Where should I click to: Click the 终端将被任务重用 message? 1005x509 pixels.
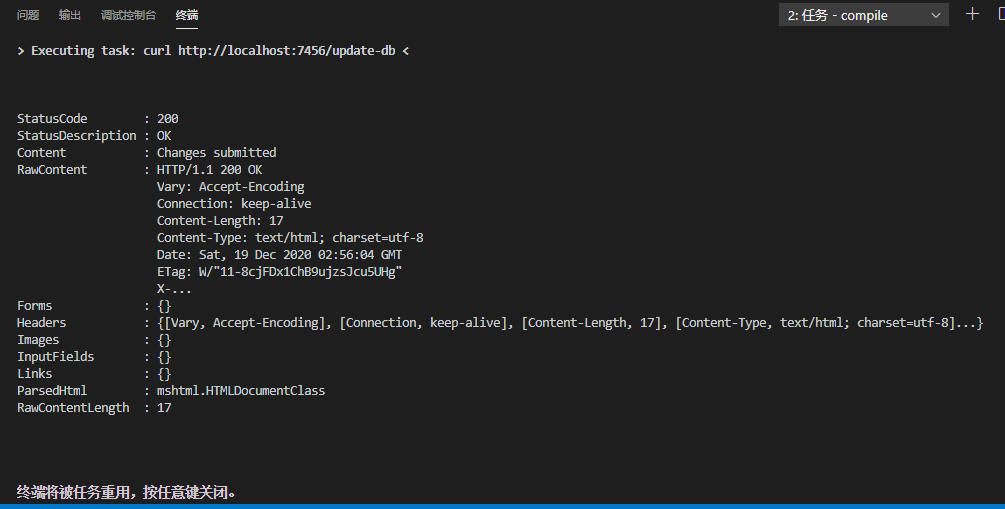coord(127,492)
